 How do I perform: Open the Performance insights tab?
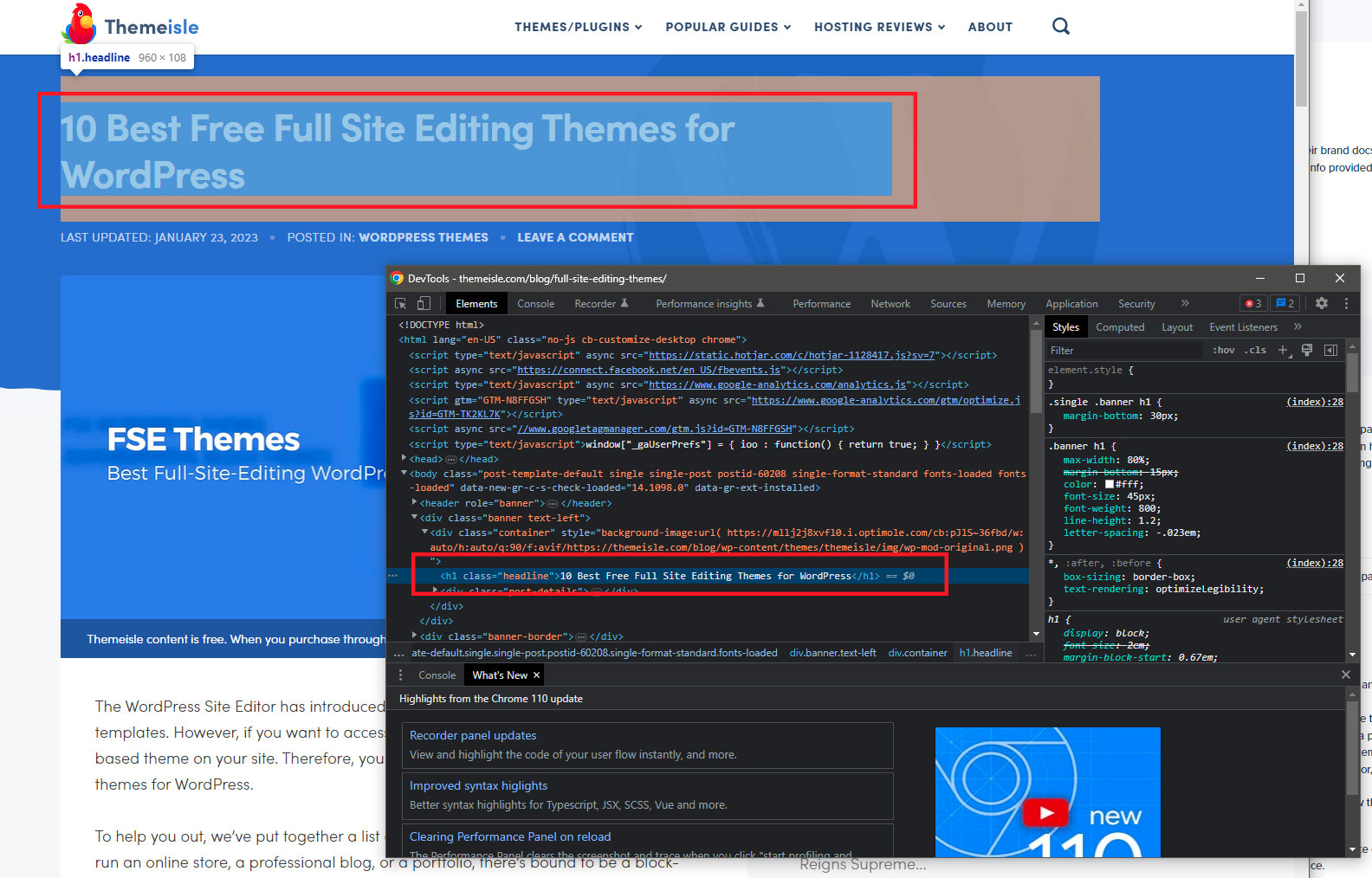tap(709, 304)
